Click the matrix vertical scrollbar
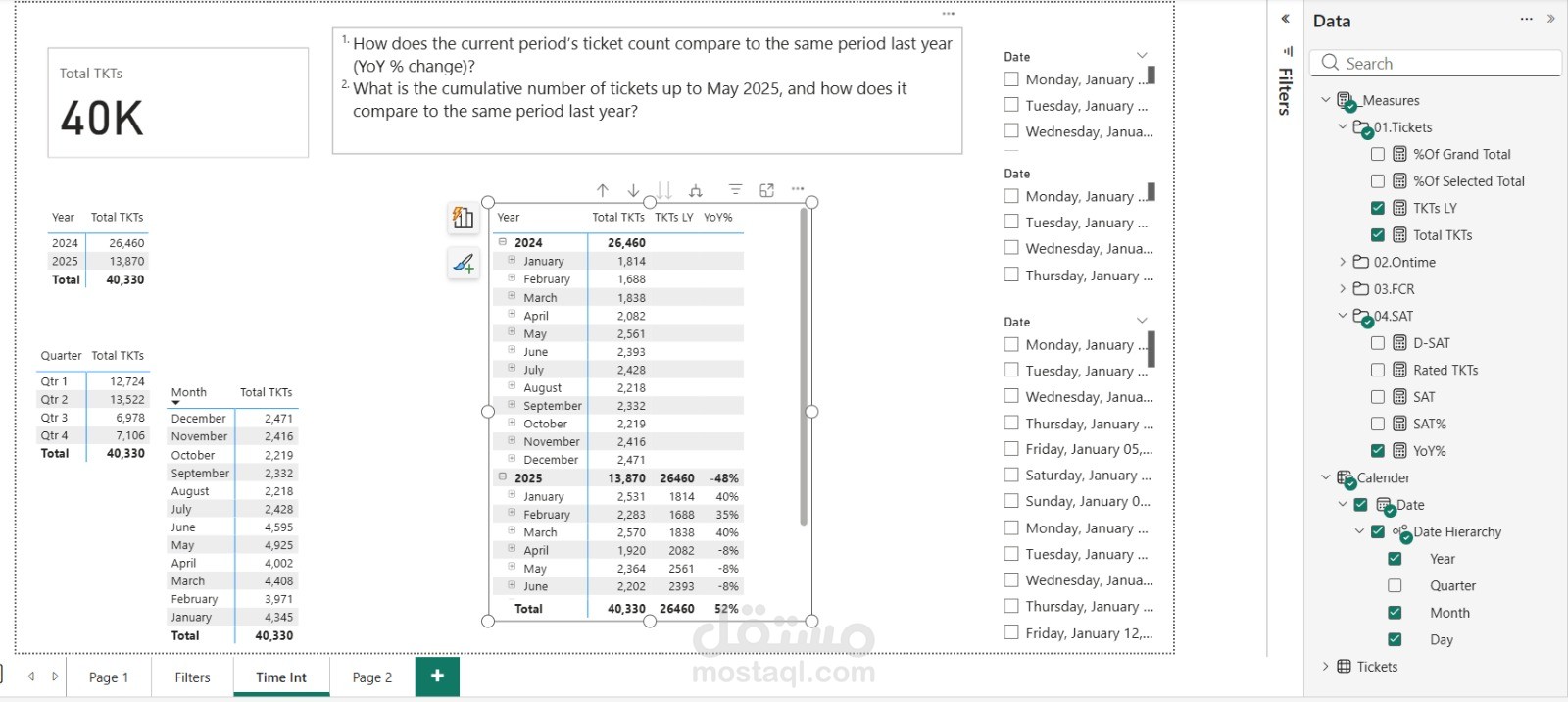 pos(804,368)
